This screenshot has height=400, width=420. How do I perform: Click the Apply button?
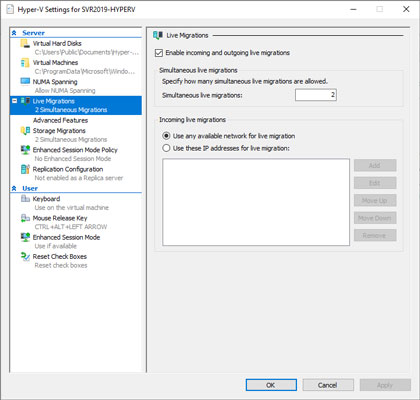[x=385, y=385]
